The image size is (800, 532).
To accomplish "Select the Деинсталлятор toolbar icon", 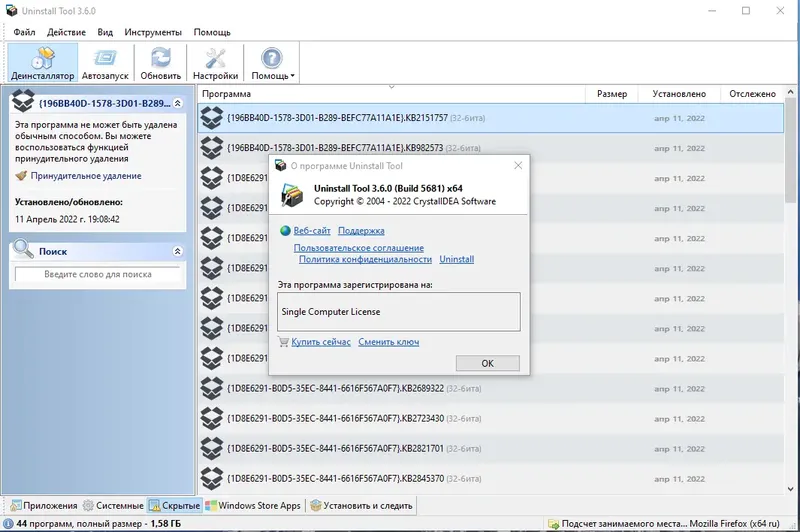I will point(43,63).
